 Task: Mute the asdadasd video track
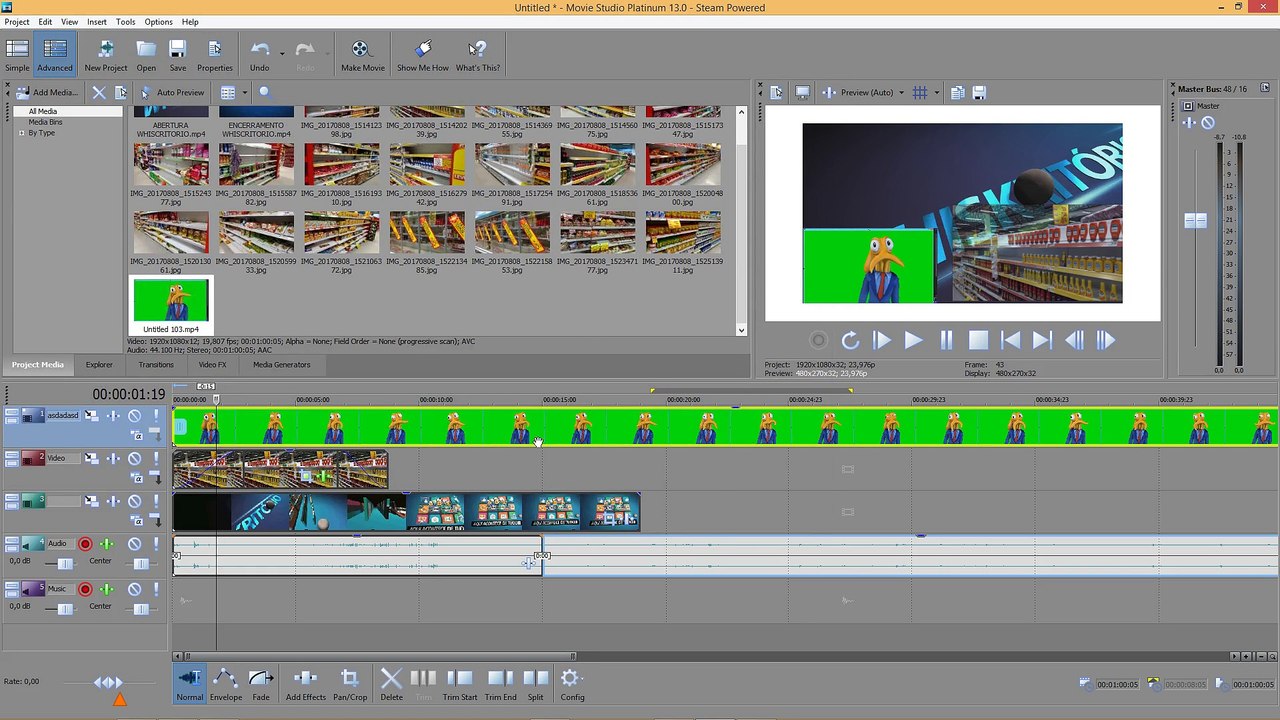tap(135, 415)
